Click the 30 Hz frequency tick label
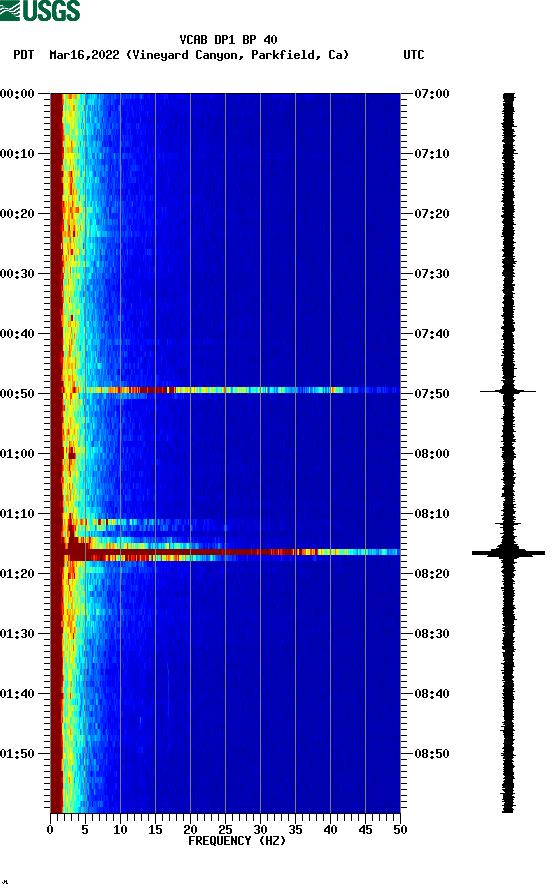Screen dimensions: 552x893 click(x=260, y=830)
